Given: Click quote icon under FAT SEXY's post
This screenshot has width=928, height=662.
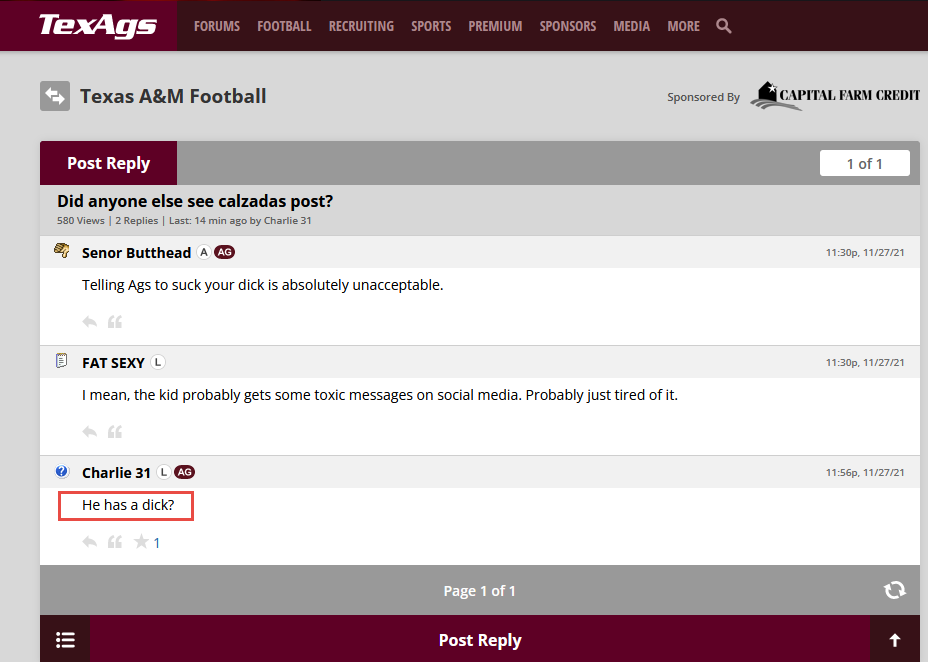Looking at the screenshot, I should 115,432.
